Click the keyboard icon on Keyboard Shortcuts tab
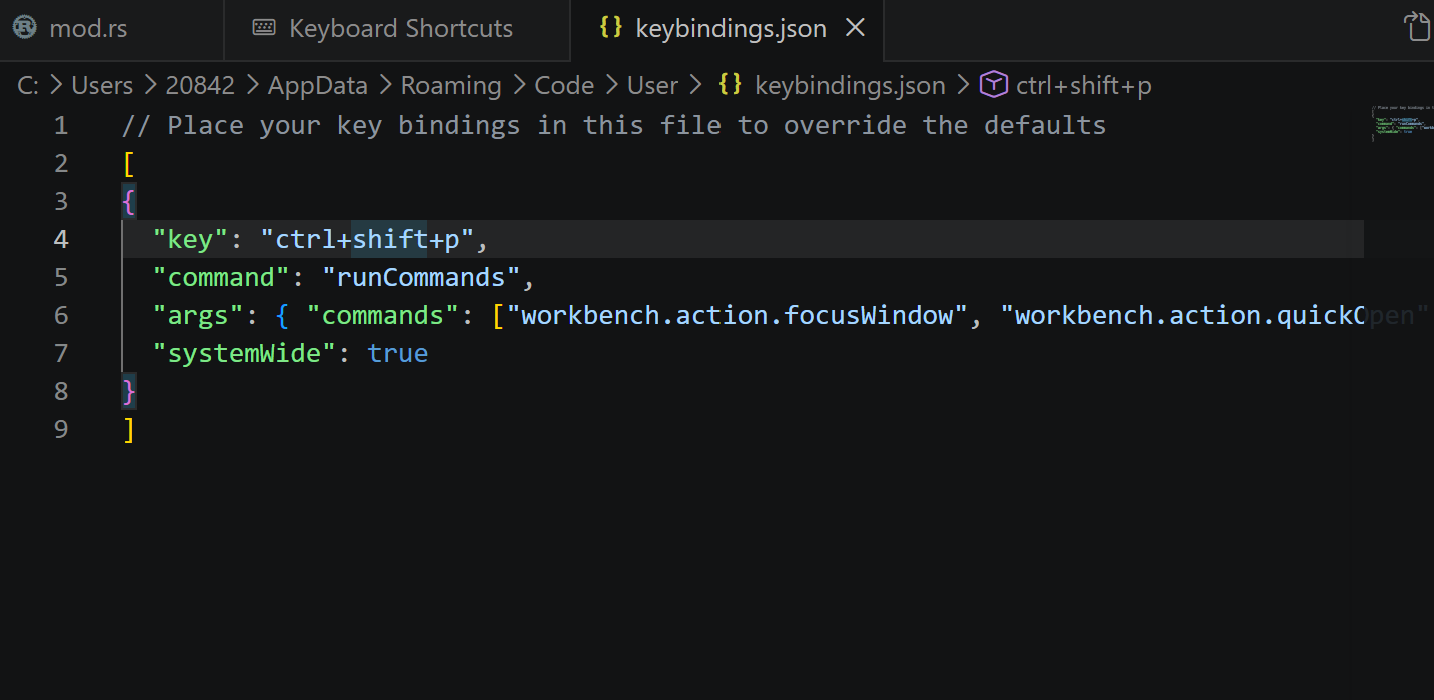The width and height of the screenshot is (1434, 700). tap(264, 28)
